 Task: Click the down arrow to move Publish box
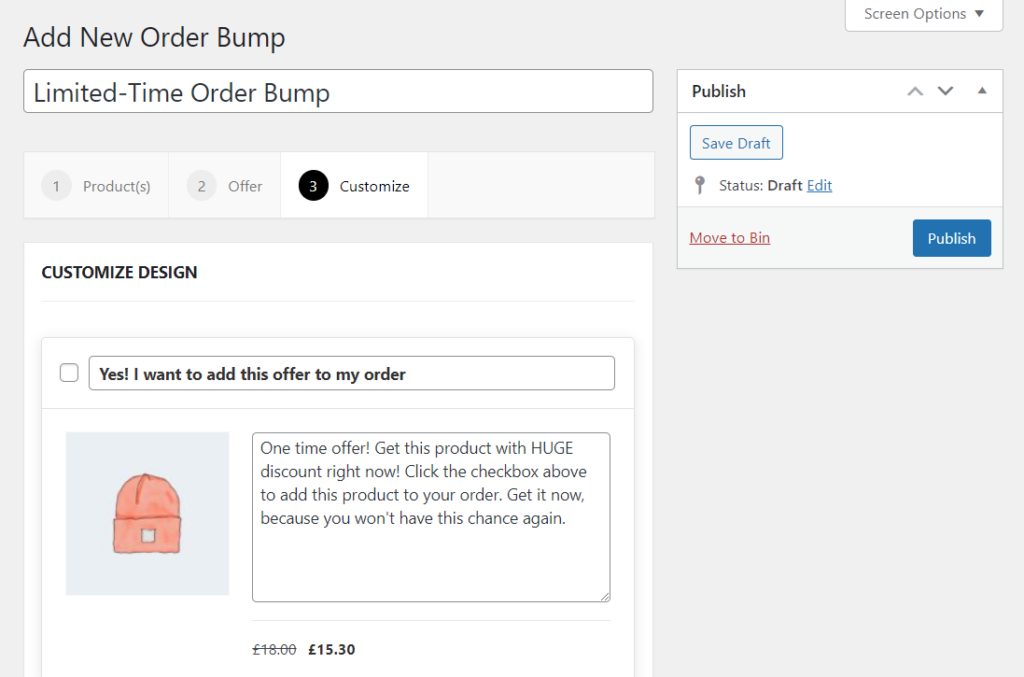pyautogui.click(x=945, y=90)
